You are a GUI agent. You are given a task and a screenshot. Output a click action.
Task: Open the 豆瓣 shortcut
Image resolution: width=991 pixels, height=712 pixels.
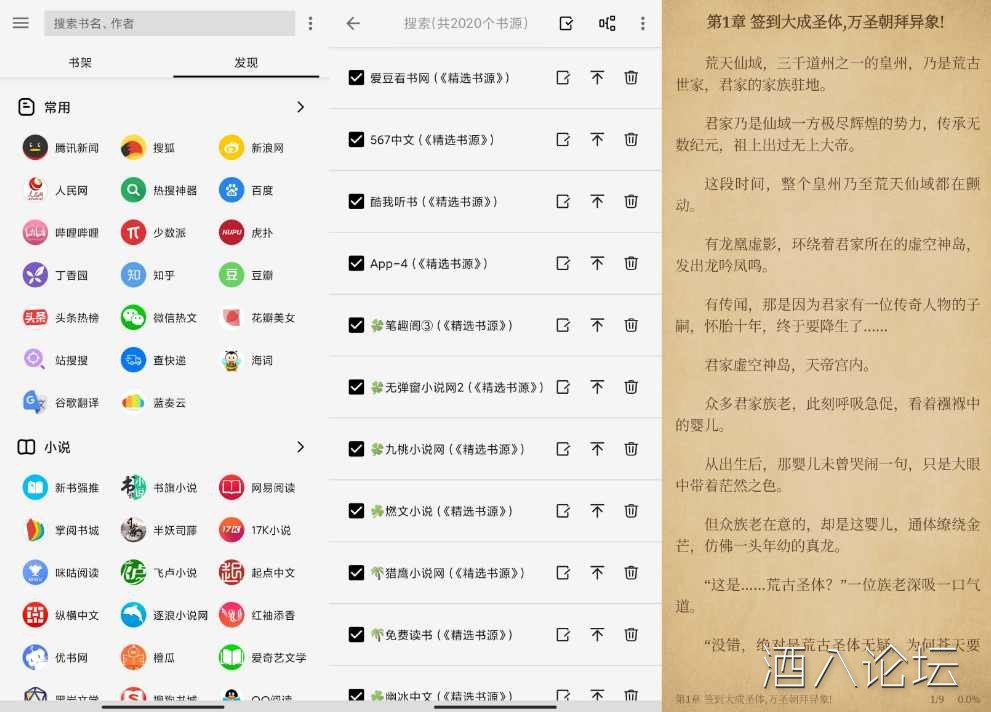click(x=246, y=275)
